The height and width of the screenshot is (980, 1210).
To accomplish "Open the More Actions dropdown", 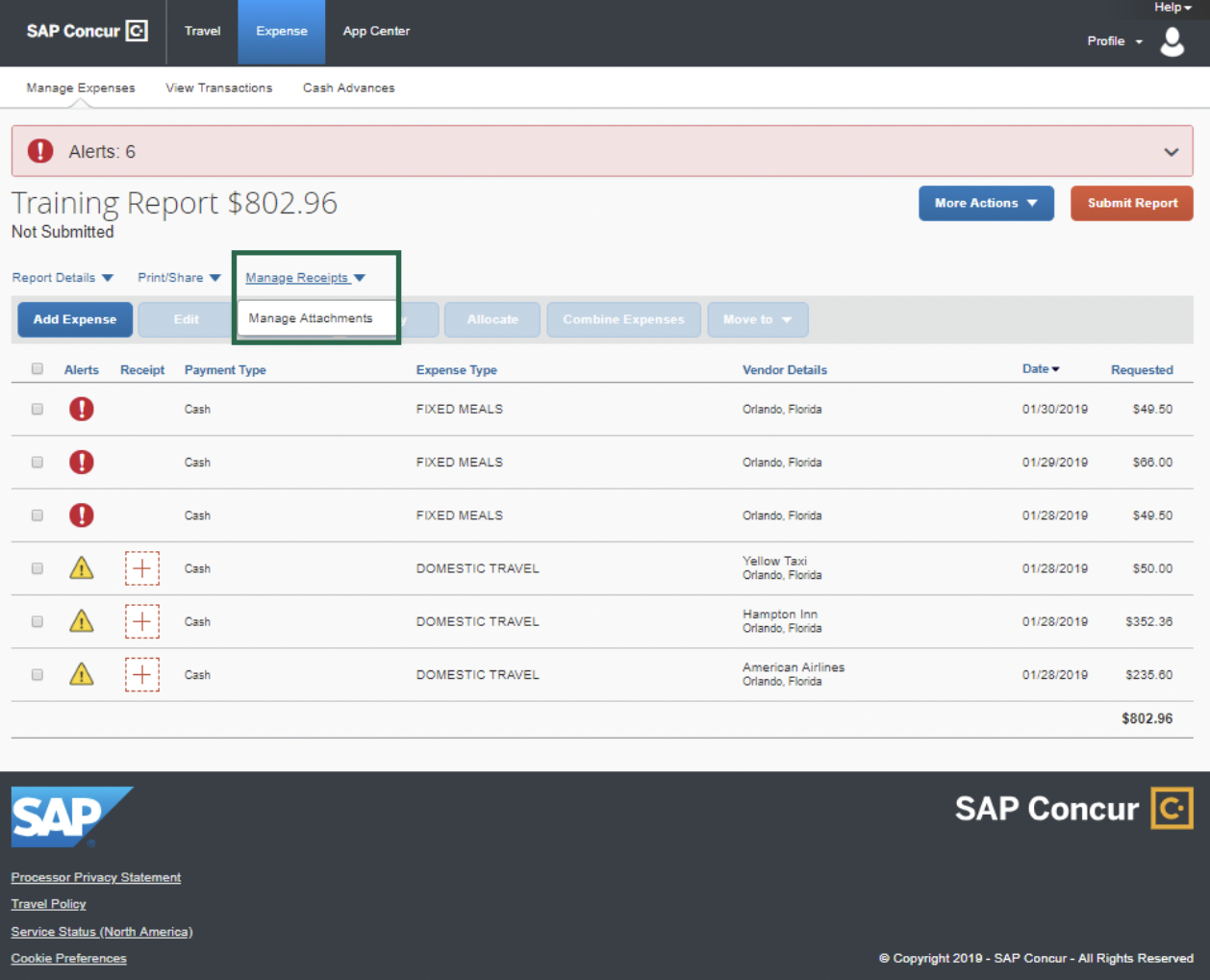I will pyautogui.click(x=985, y=203).
